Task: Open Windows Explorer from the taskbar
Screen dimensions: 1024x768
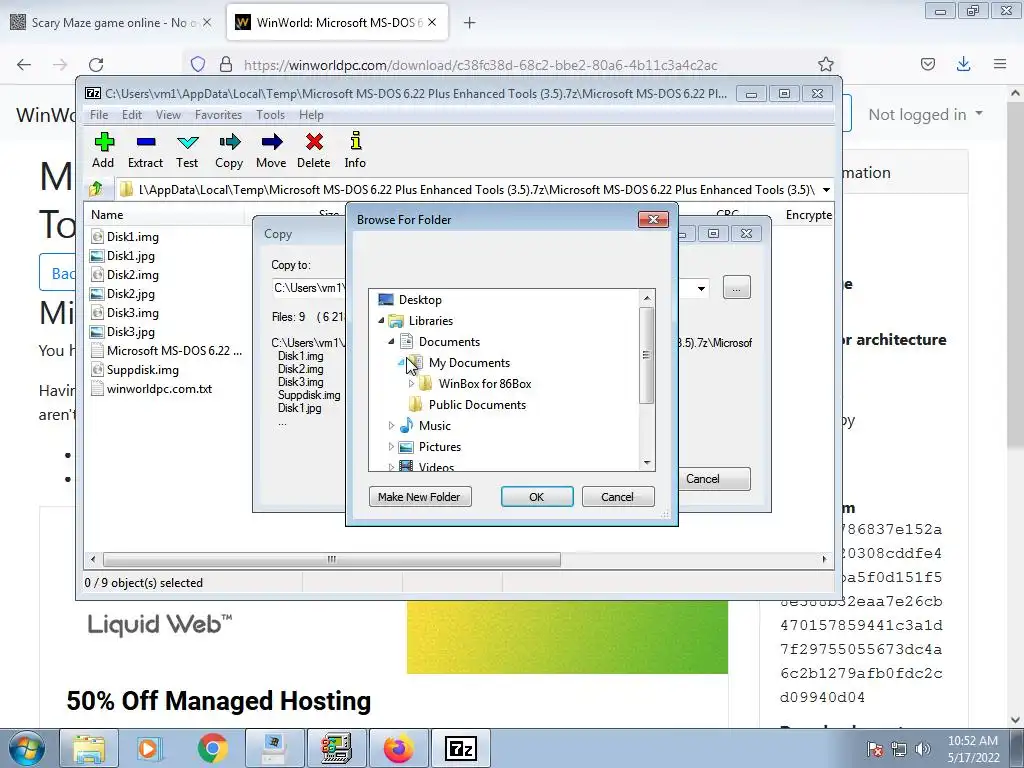Action: tap(89, 748)
